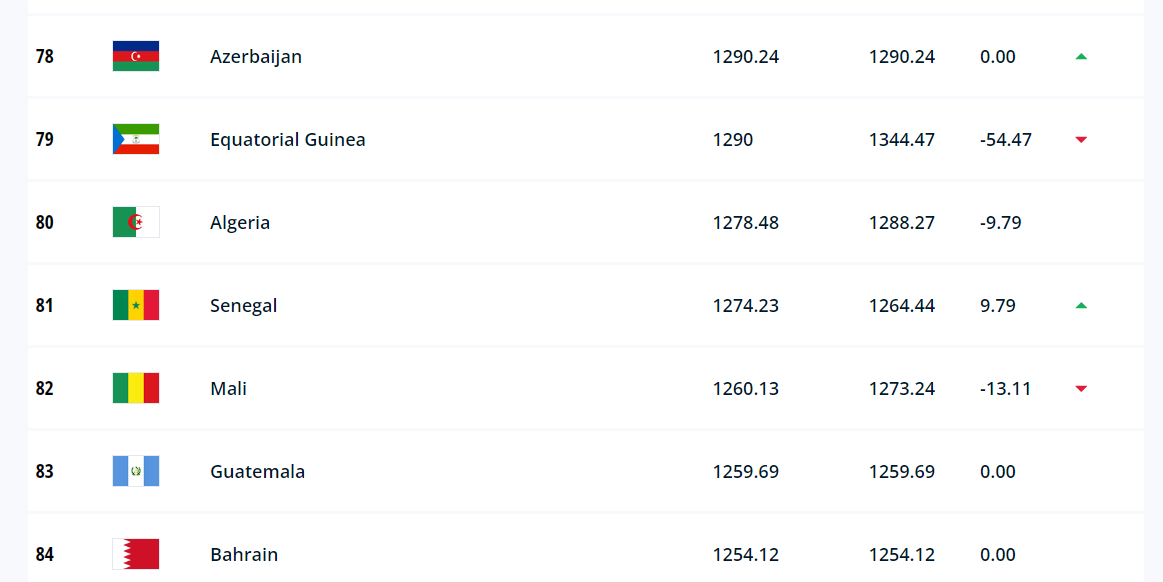This screenshot has height=582, width=1163.
Task: Click the Senegal flag icon
Action: 136,305
